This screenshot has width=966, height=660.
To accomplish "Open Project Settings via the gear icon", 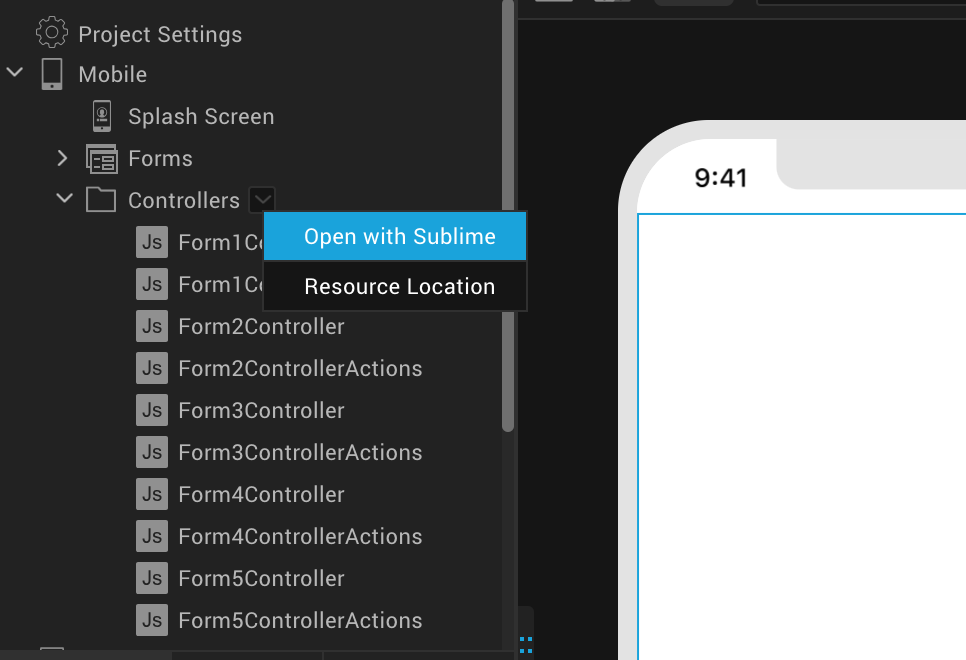I will click(52, 32).
